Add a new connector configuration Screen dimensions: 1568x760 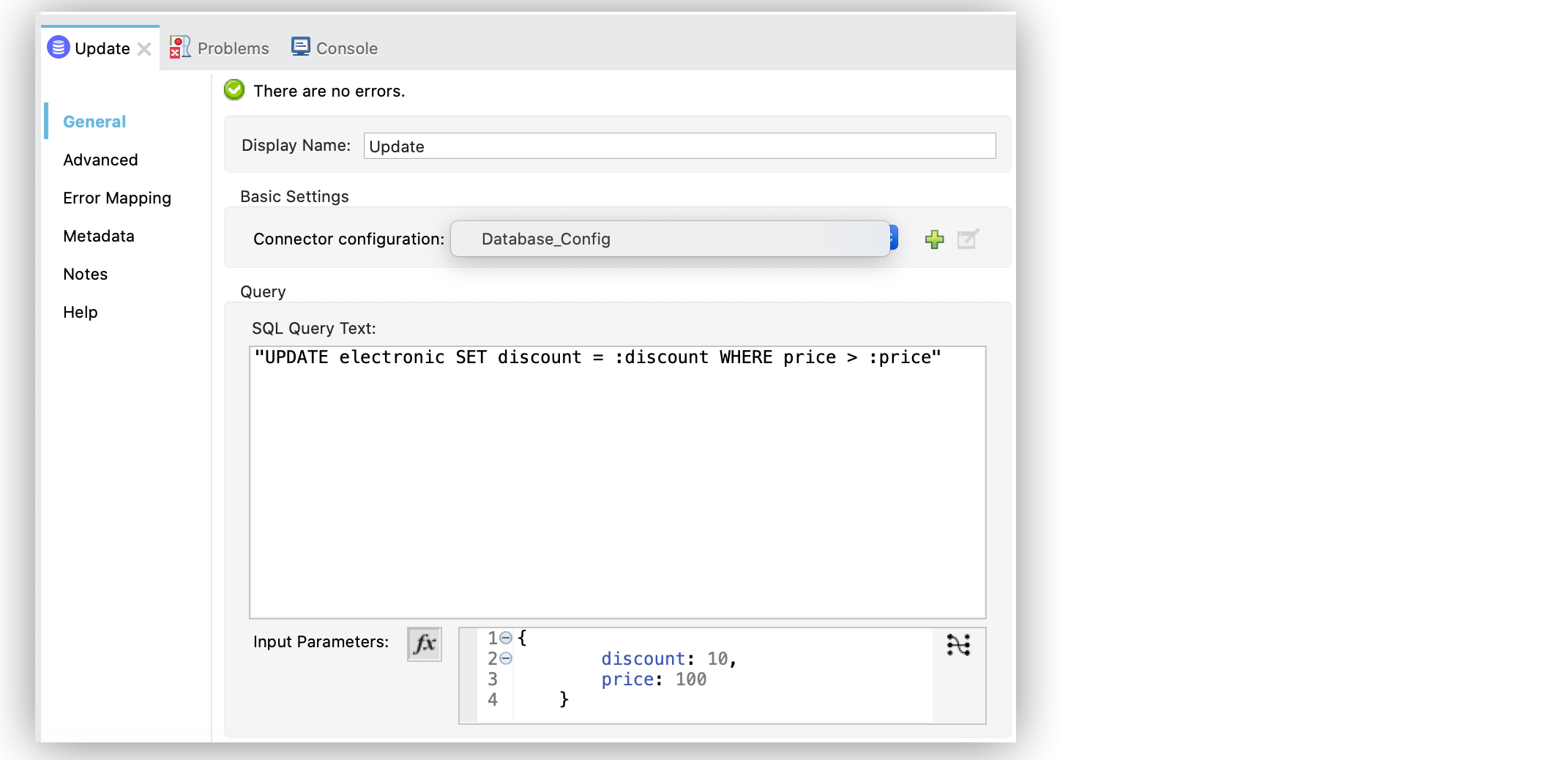[x=934, y=239]
